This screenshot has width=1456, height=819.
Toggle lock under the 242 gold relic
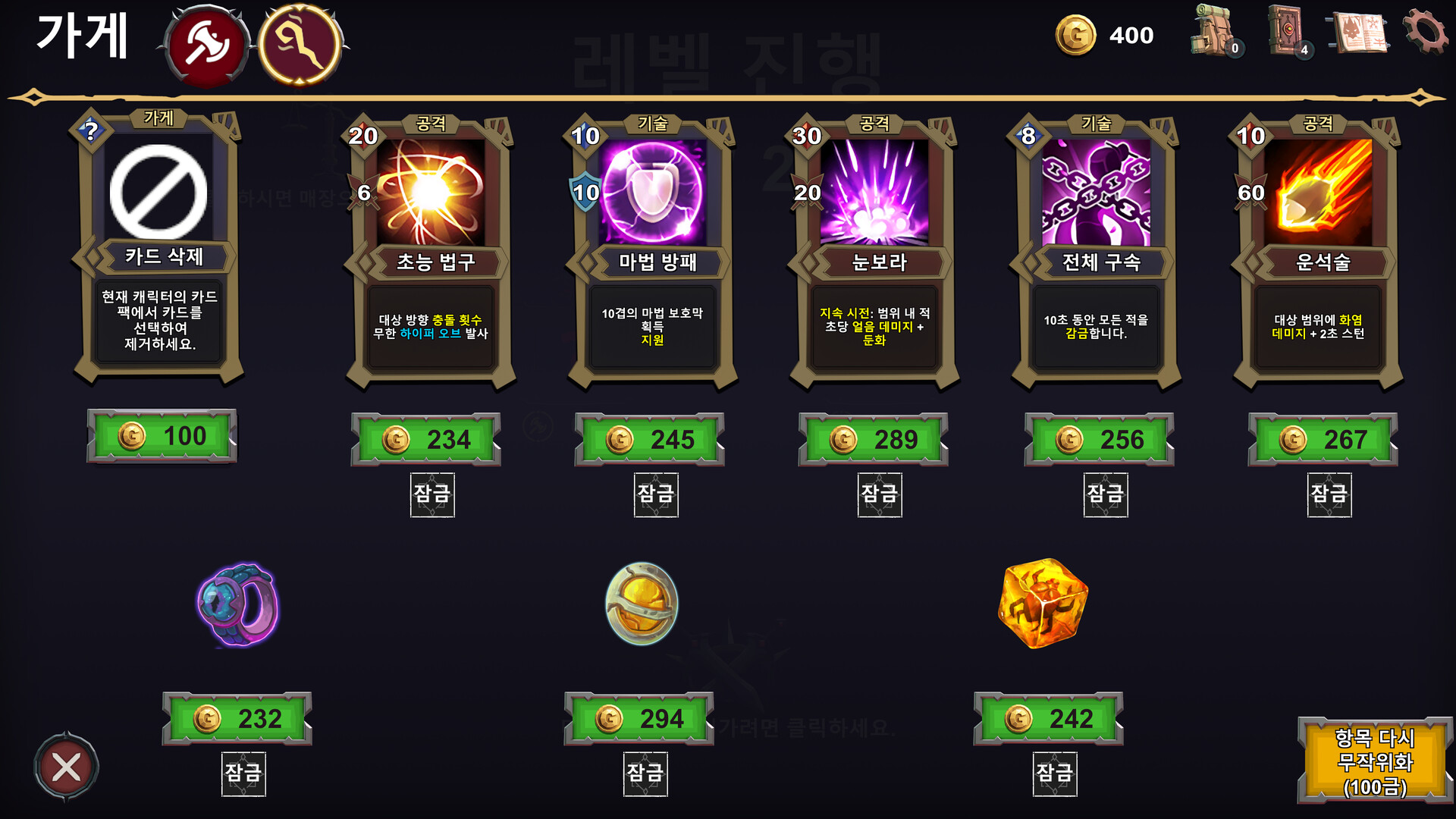click(1055, 773)
